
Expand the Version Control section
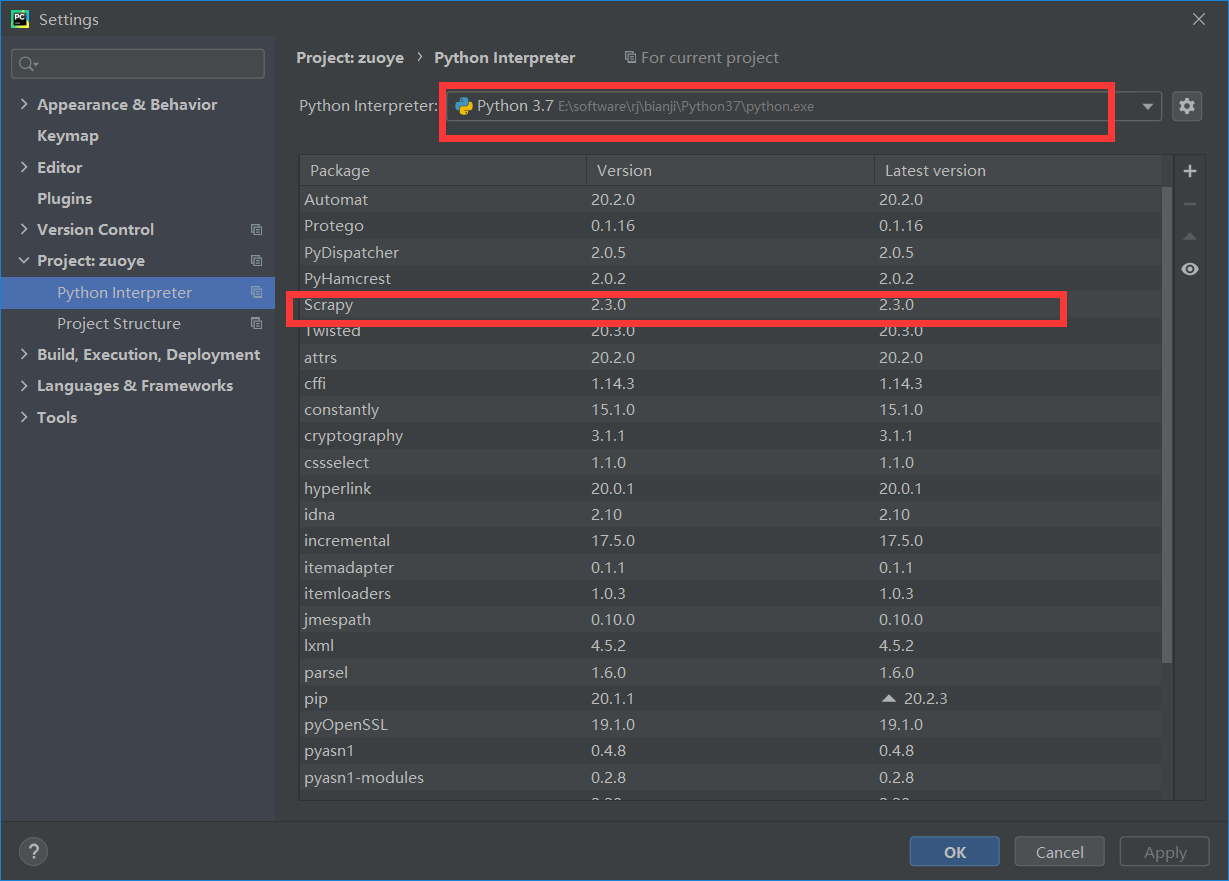click(24, 229)
